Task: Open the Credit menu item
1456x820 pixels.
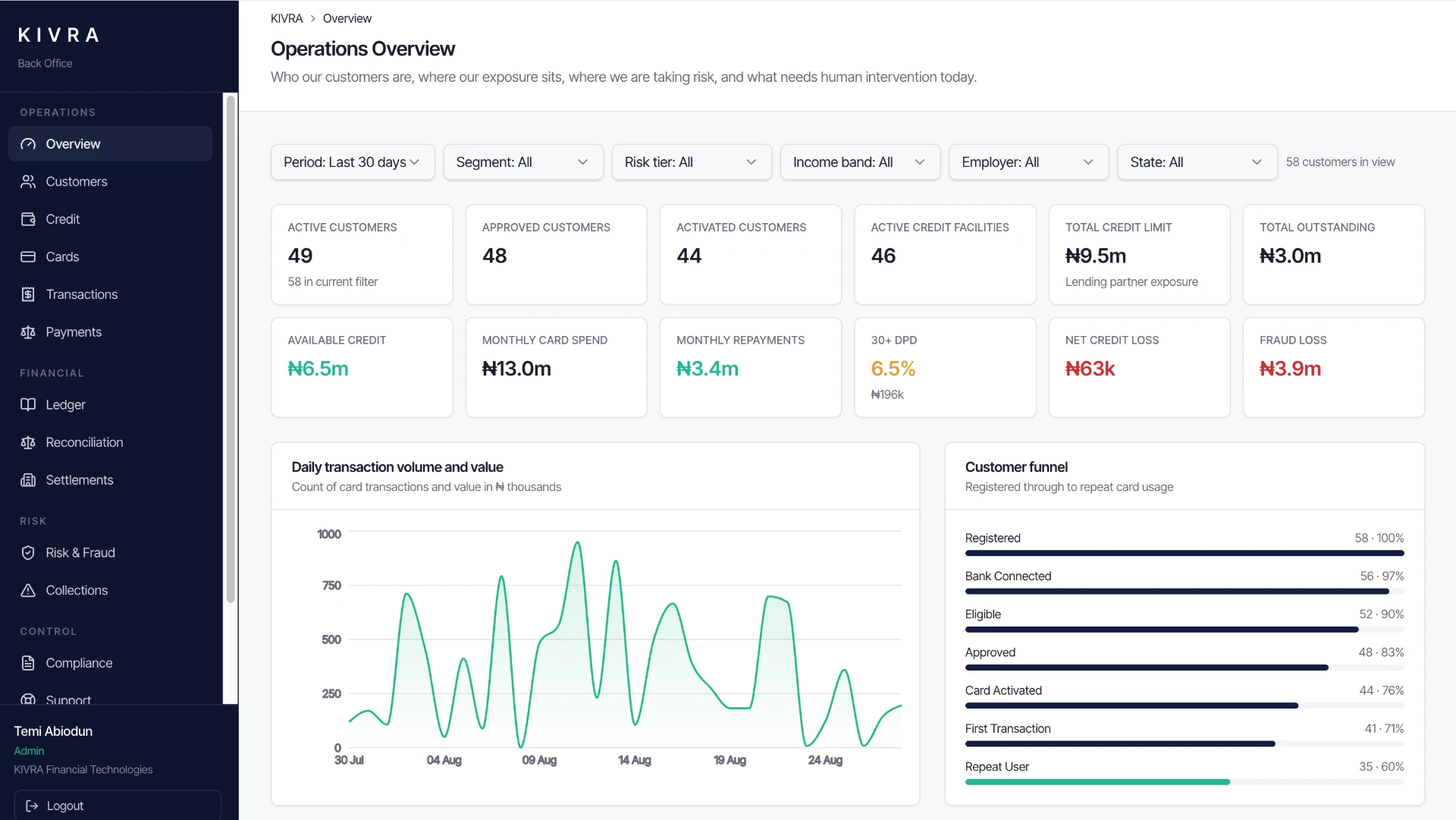Action: pos(110,219)
